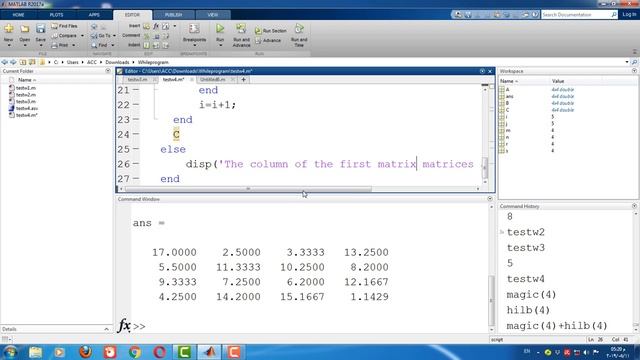Open the Workspace panel actions menu
This screenshot has height=360, width=640.
pos(634,71)
